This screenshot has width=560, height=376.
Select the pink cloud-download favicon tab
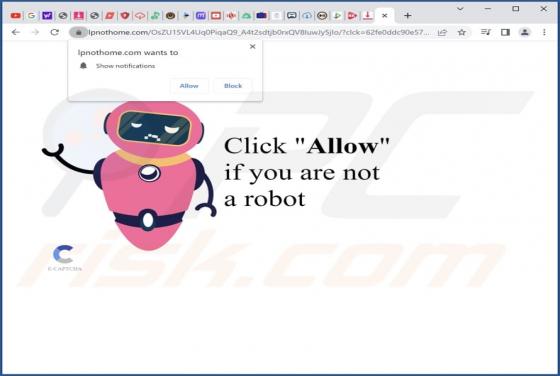coord(140,16)
